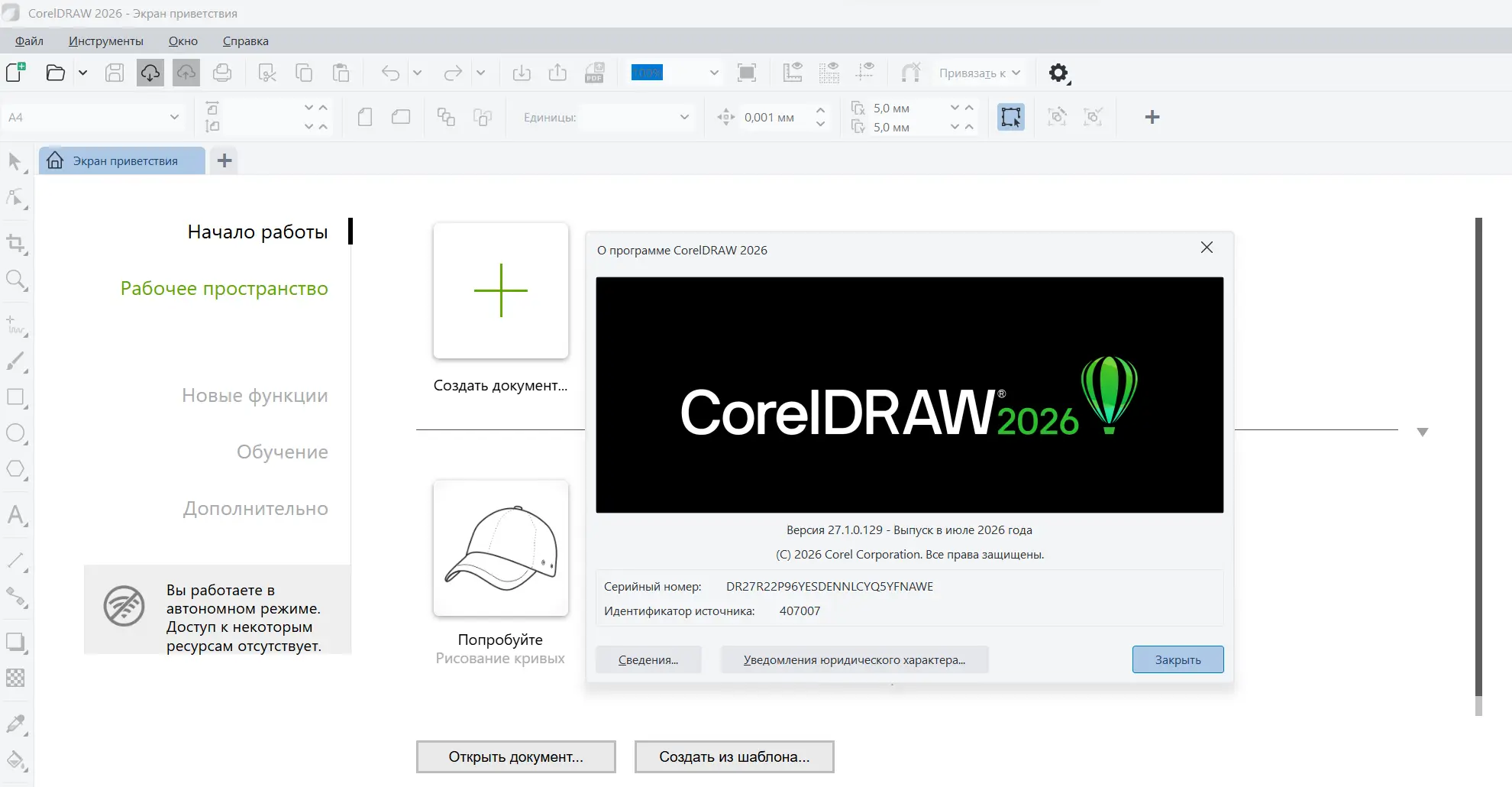This screenshot has width=1512, height=787.
Task: Create a new document via toolbar icon
Action: tap(16, 73)
